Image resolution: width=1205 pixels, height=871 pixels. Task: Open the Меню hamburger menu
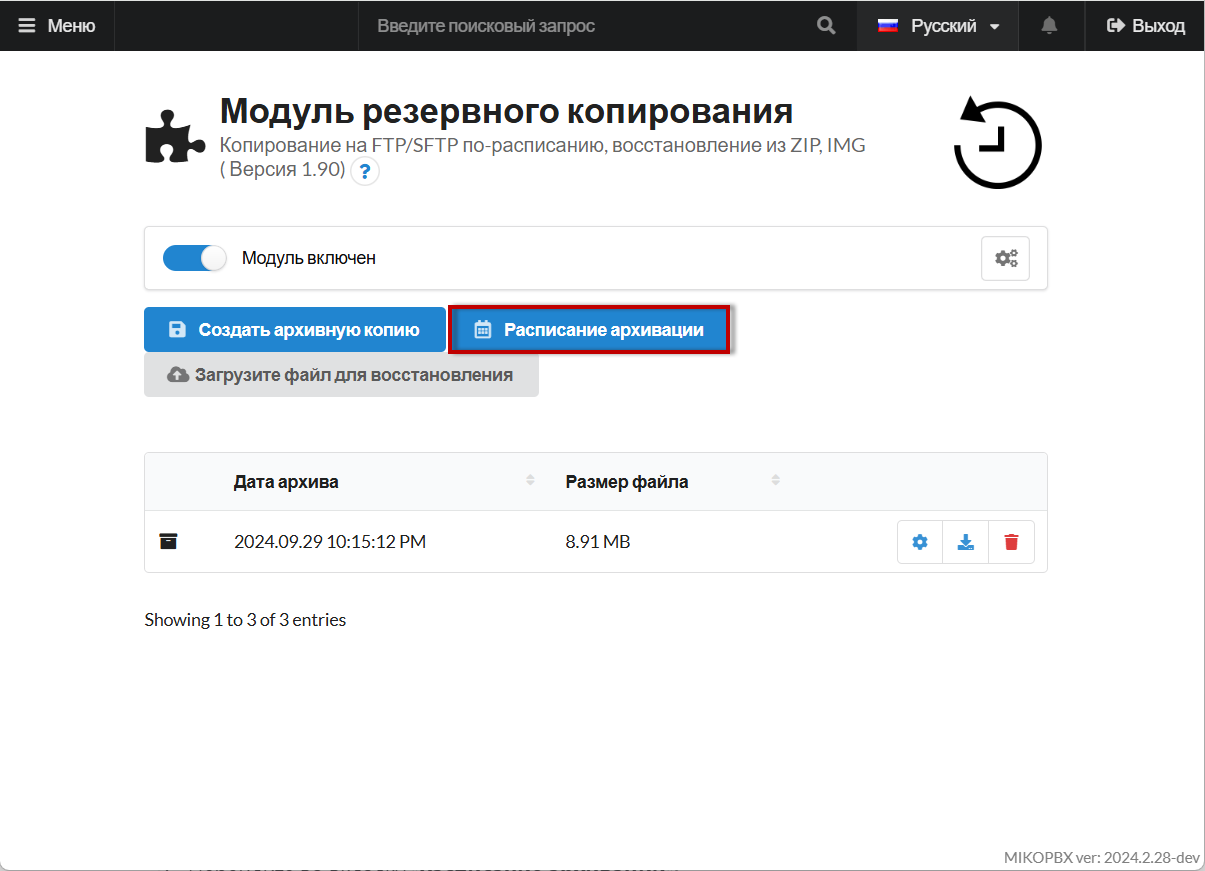tap(57, 26)
